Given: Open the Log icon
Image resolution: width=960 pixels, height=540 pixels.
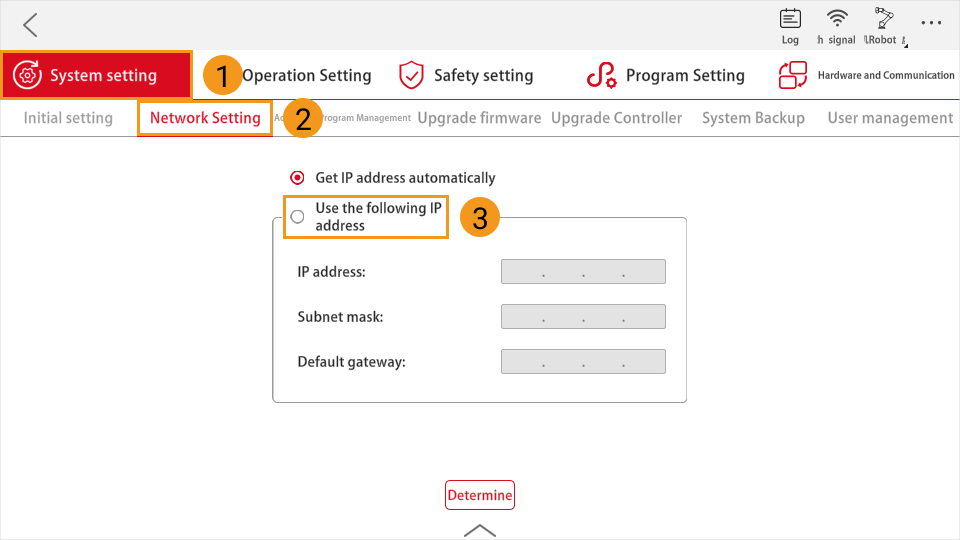Looking at the screenshot, I should point(790,19).
